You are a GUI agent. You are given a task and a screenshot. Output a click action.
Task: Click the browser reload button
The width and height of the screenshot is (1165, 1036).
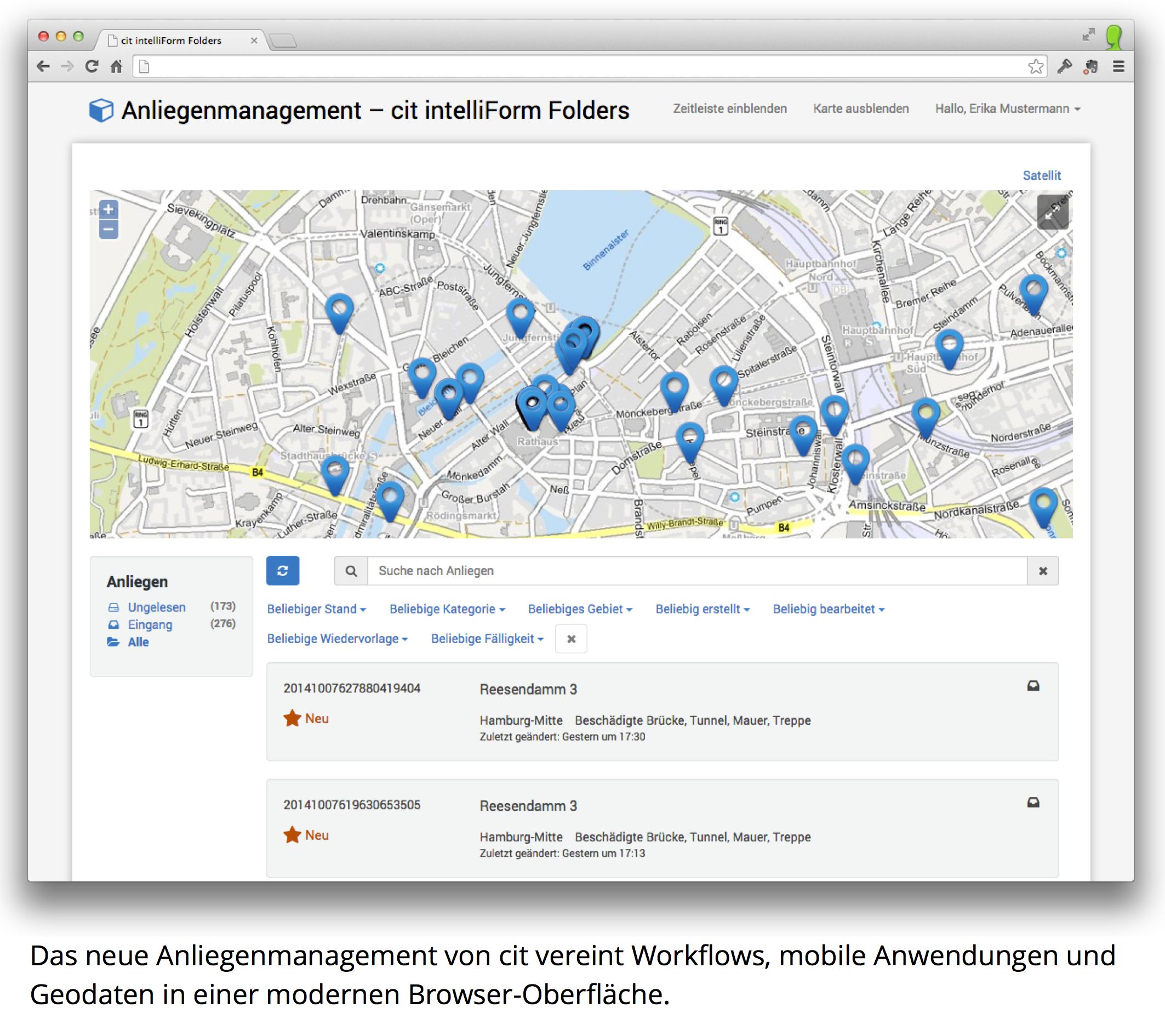pos(92,67)
